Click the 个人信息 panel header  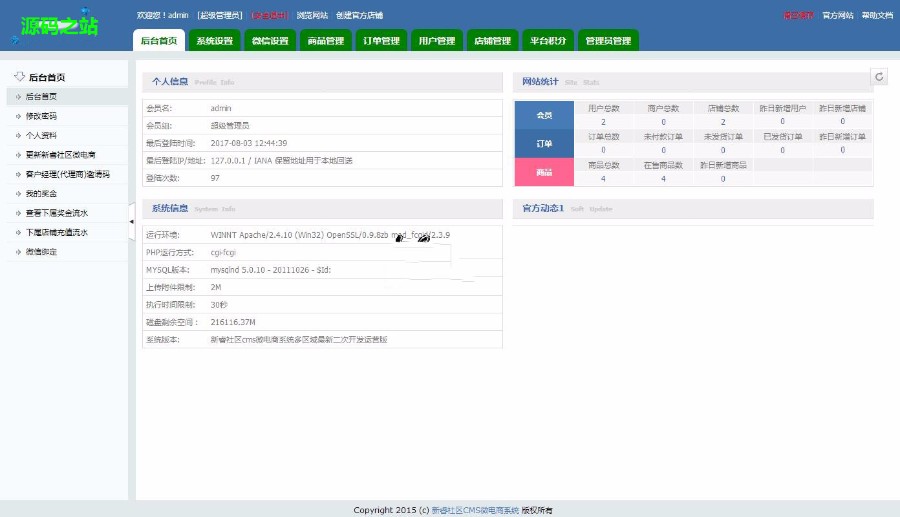coord(323,81)
